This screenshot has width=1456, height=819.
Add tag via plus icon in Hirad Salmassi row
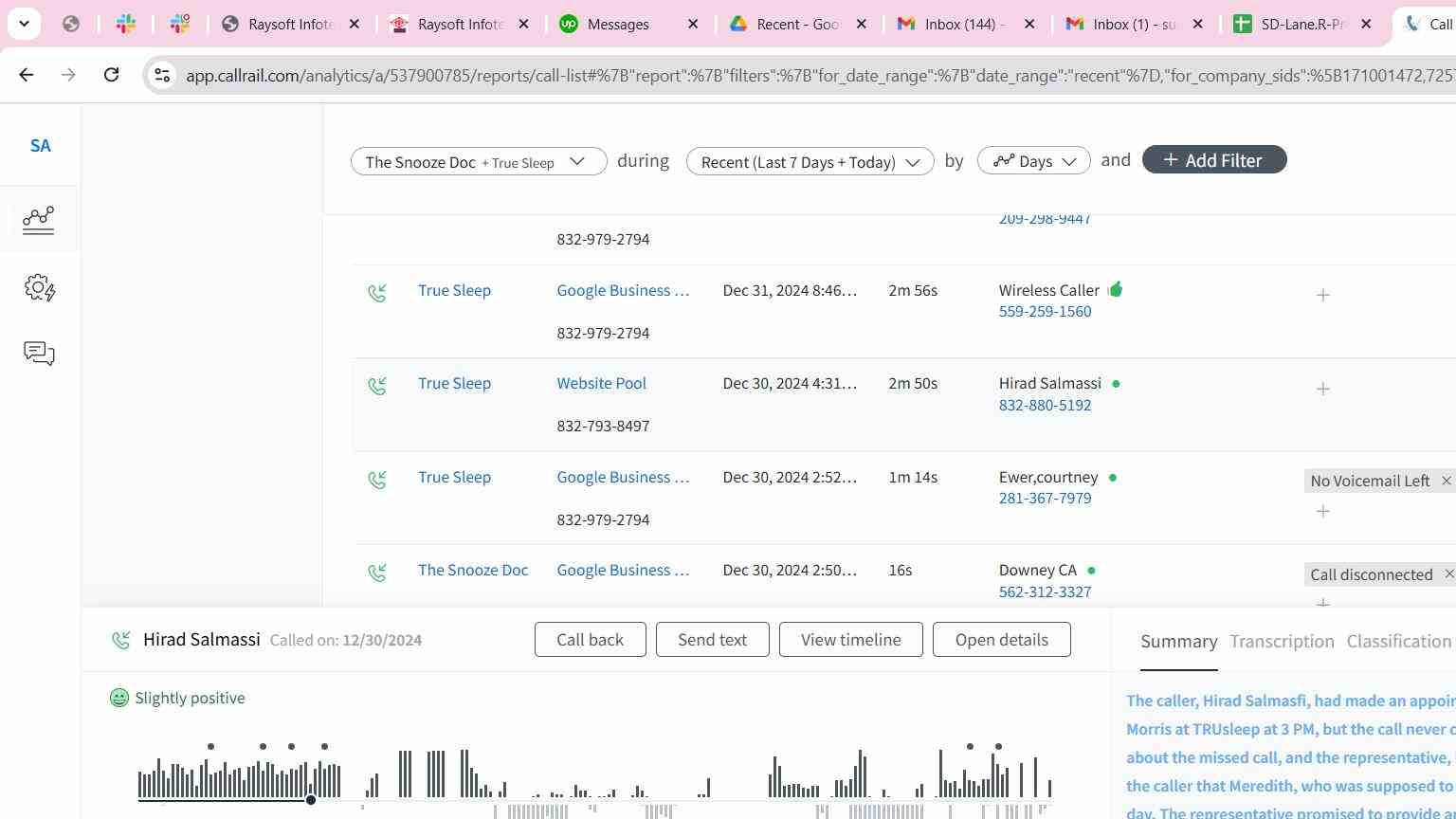pyautogui.click(x=1323, y=389)
